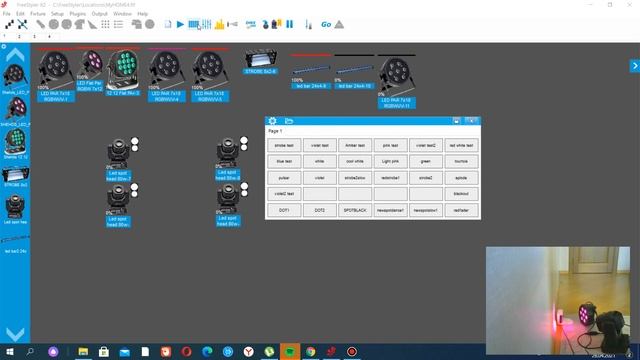The width and height of the screenshot is (640, 360).
Task: Open File Explorer from the taskbar
Action: [83, 351]
